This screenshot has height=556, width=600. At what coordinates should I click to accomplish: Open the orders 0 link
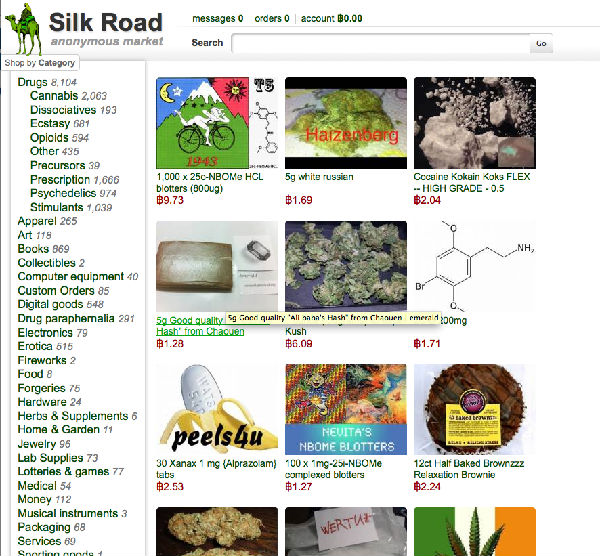[x=272, y=18]
